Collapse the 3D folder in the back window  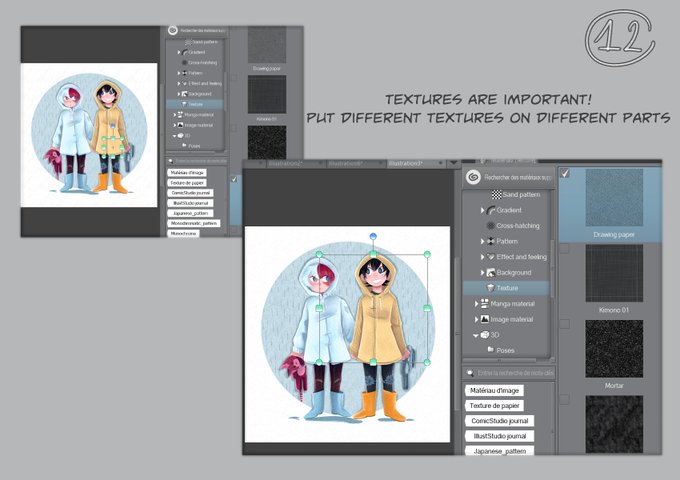174,136
